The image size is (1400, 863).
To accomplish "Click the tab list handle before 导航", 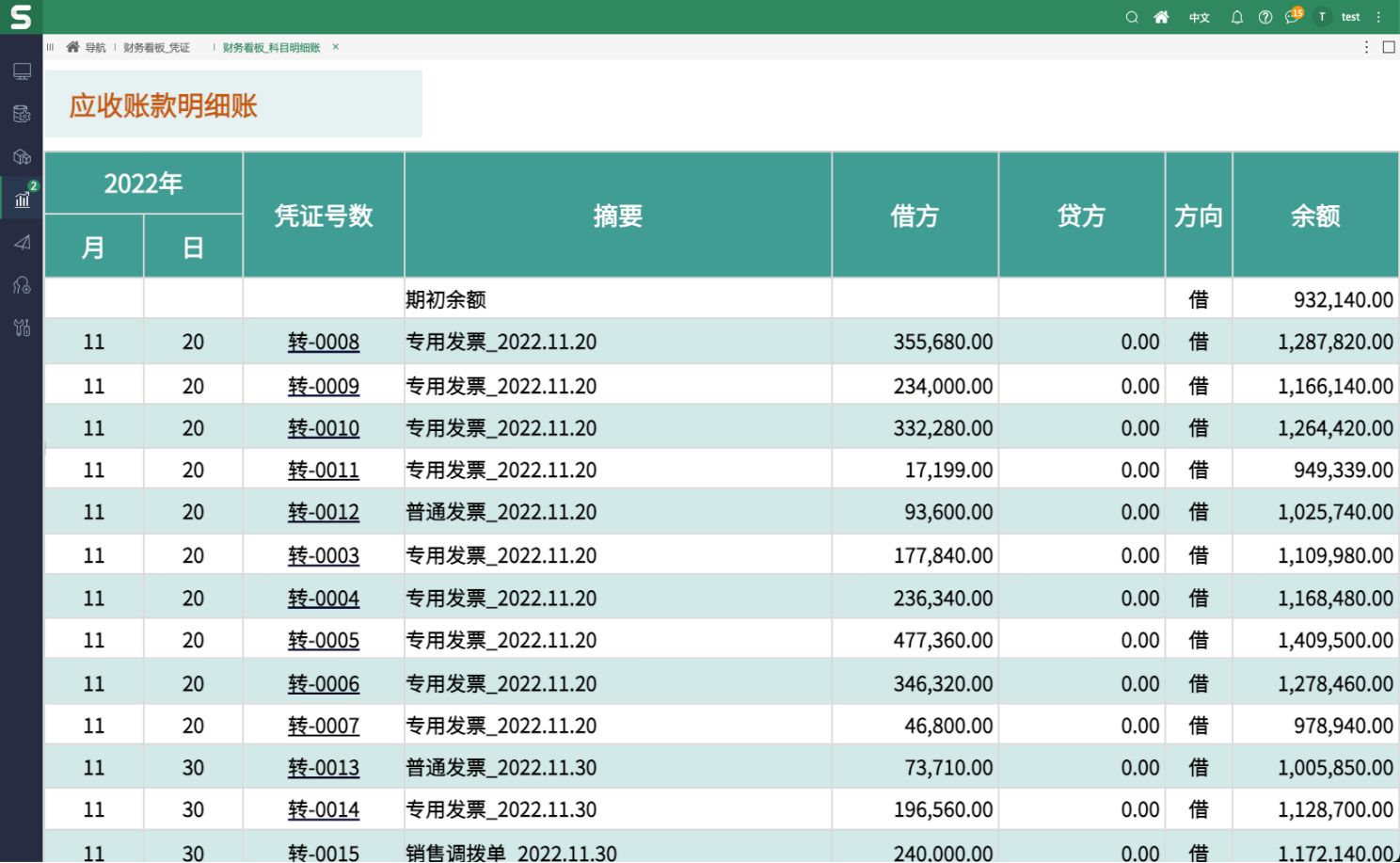I will click(51, 47).
